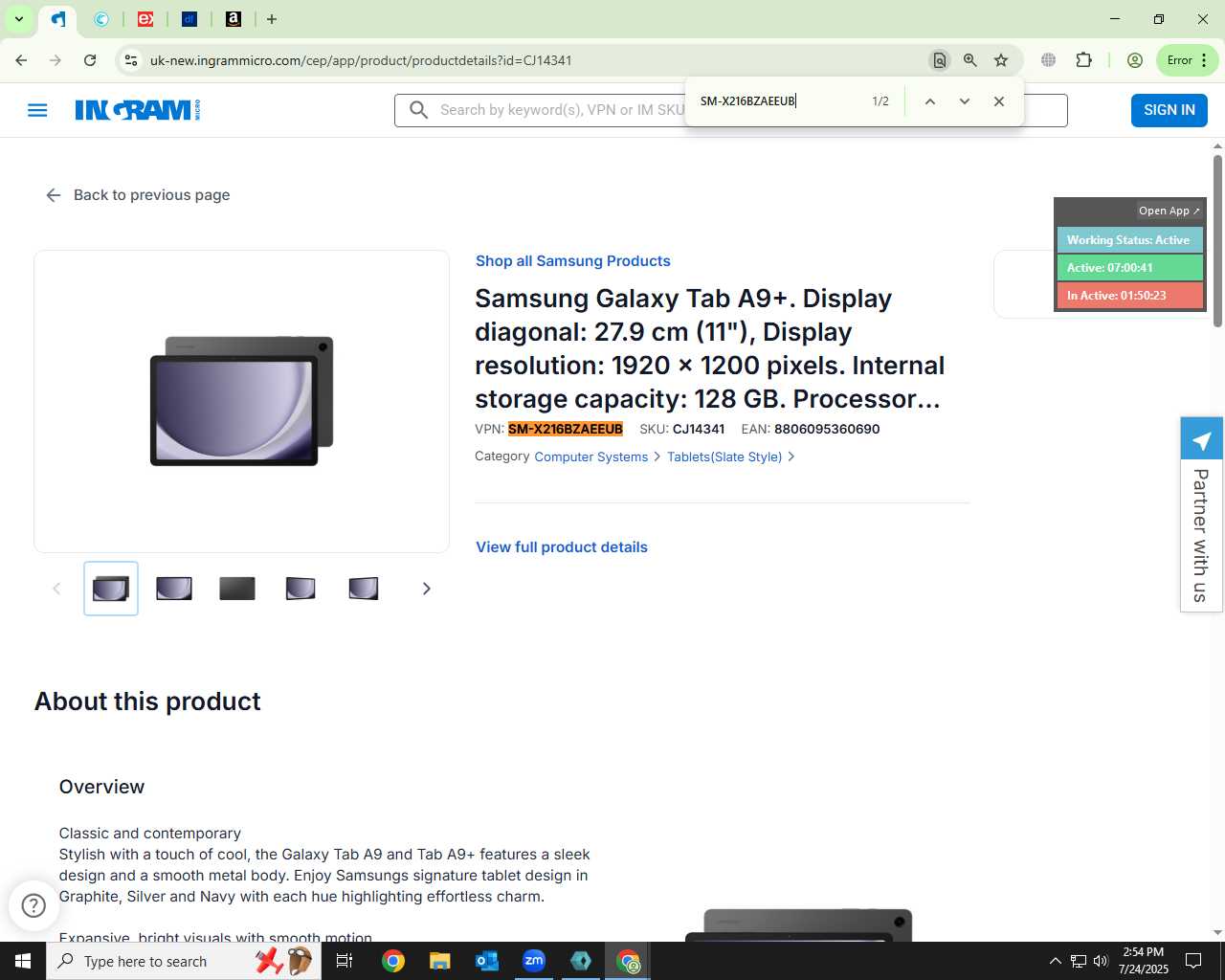Select the fourth product thumbnail
The image size is (1225, 980).
(301, 589)
